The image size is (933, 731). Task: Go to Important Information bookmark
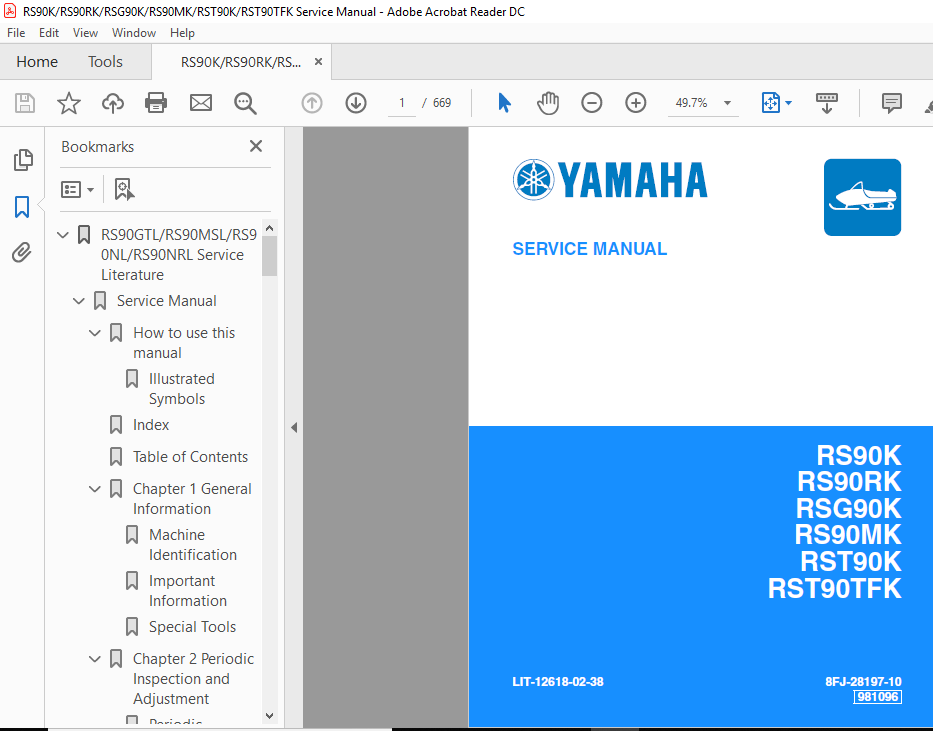click(x=187, y=591)
